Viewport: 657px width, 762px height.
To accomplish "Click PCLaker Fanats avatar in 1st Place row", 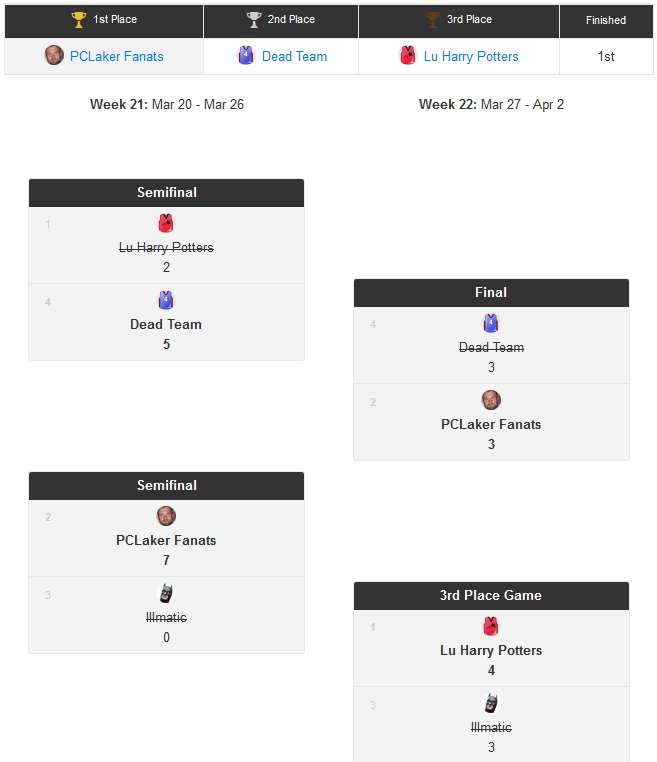I will coord(54,56).
